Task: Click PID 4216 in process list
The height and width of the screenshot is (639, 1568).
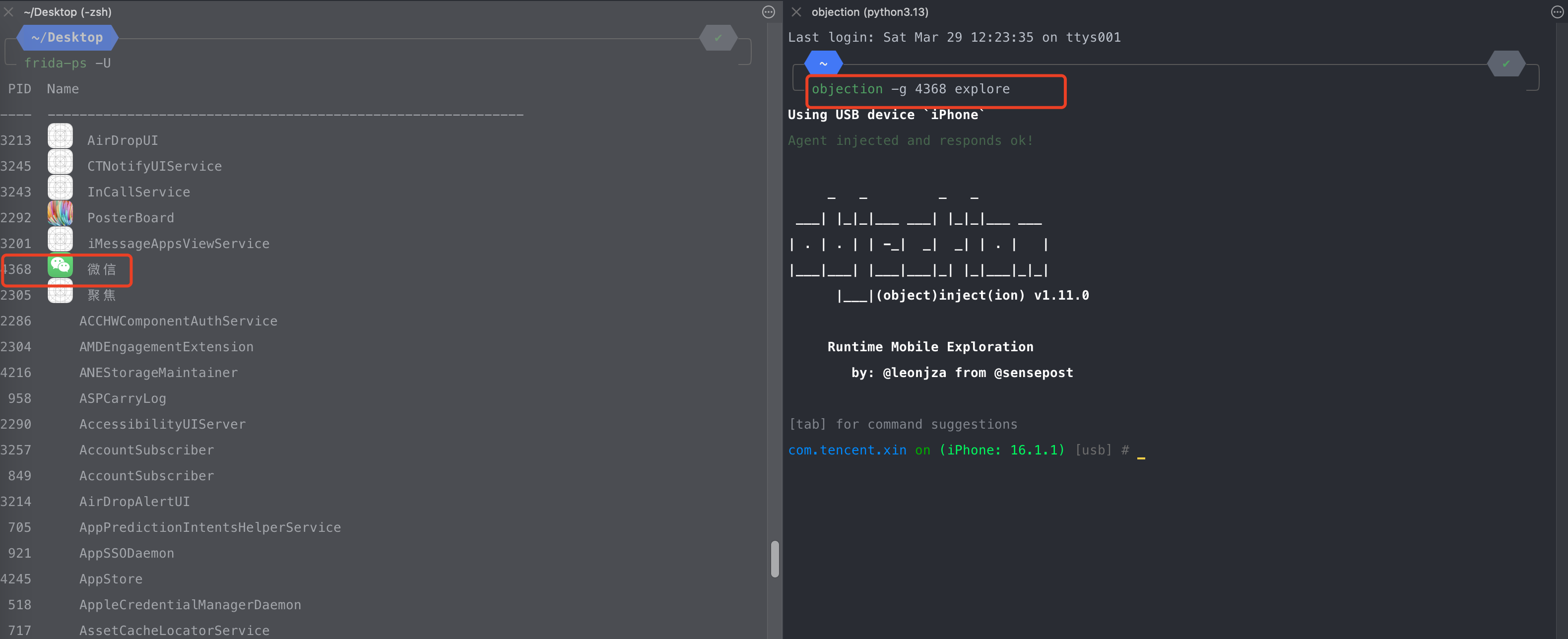Action: tap(16, 373)
